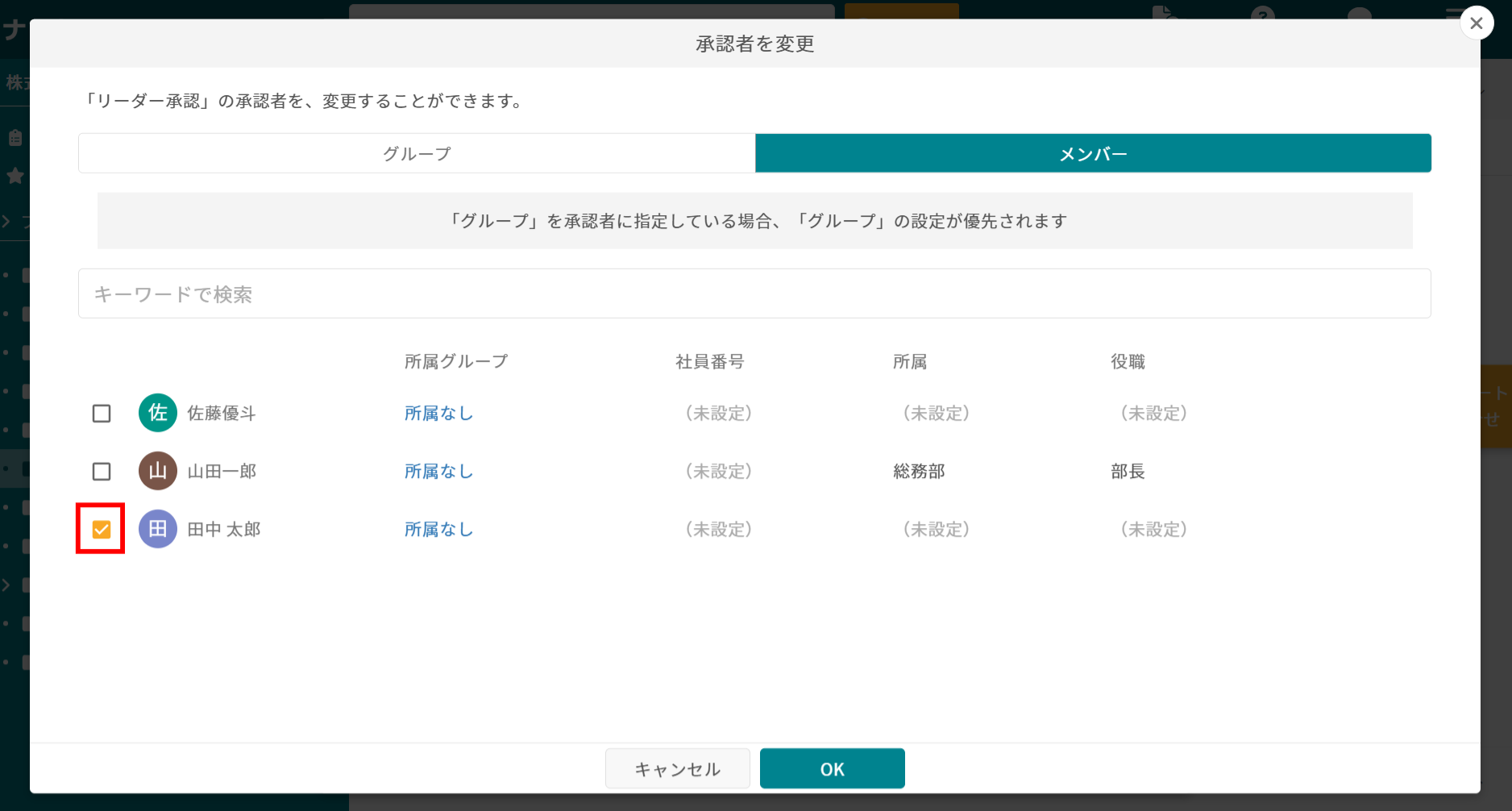Select the メンバー tab

(1093, 153)
